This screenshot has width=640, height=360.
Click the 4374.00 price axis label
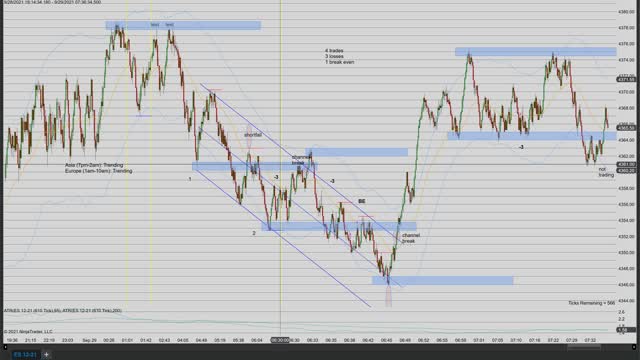click(627, 60)
